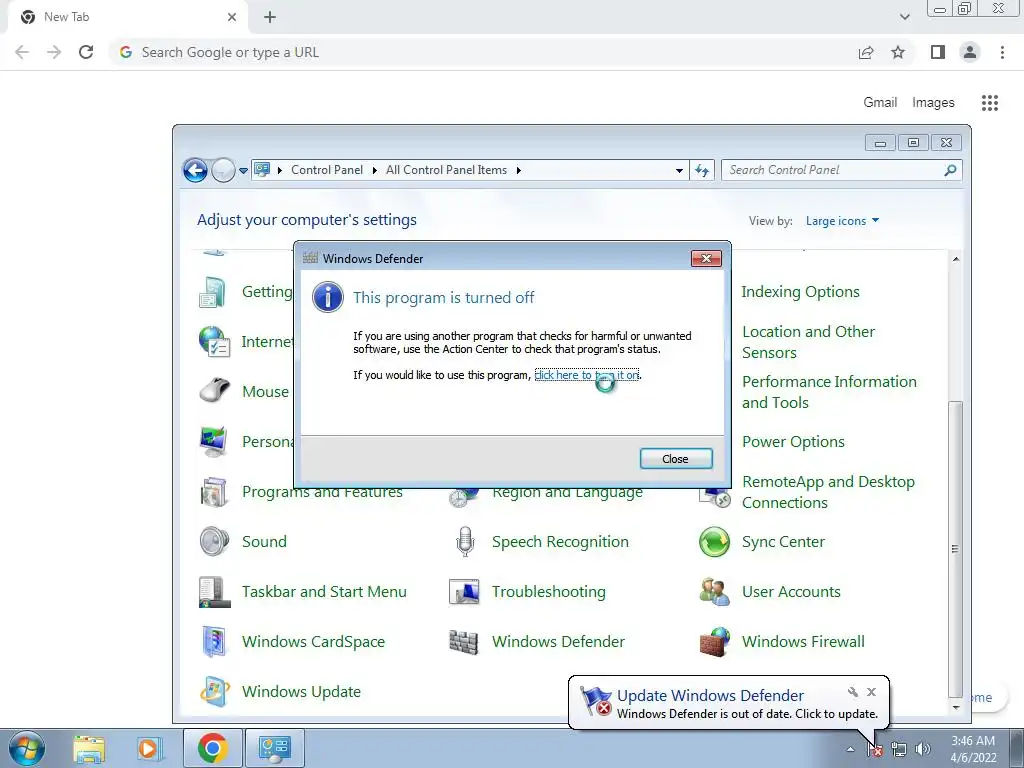The image size is (1024, 768).
Task: Open the Windows Update icon
Action: point(214,692)
